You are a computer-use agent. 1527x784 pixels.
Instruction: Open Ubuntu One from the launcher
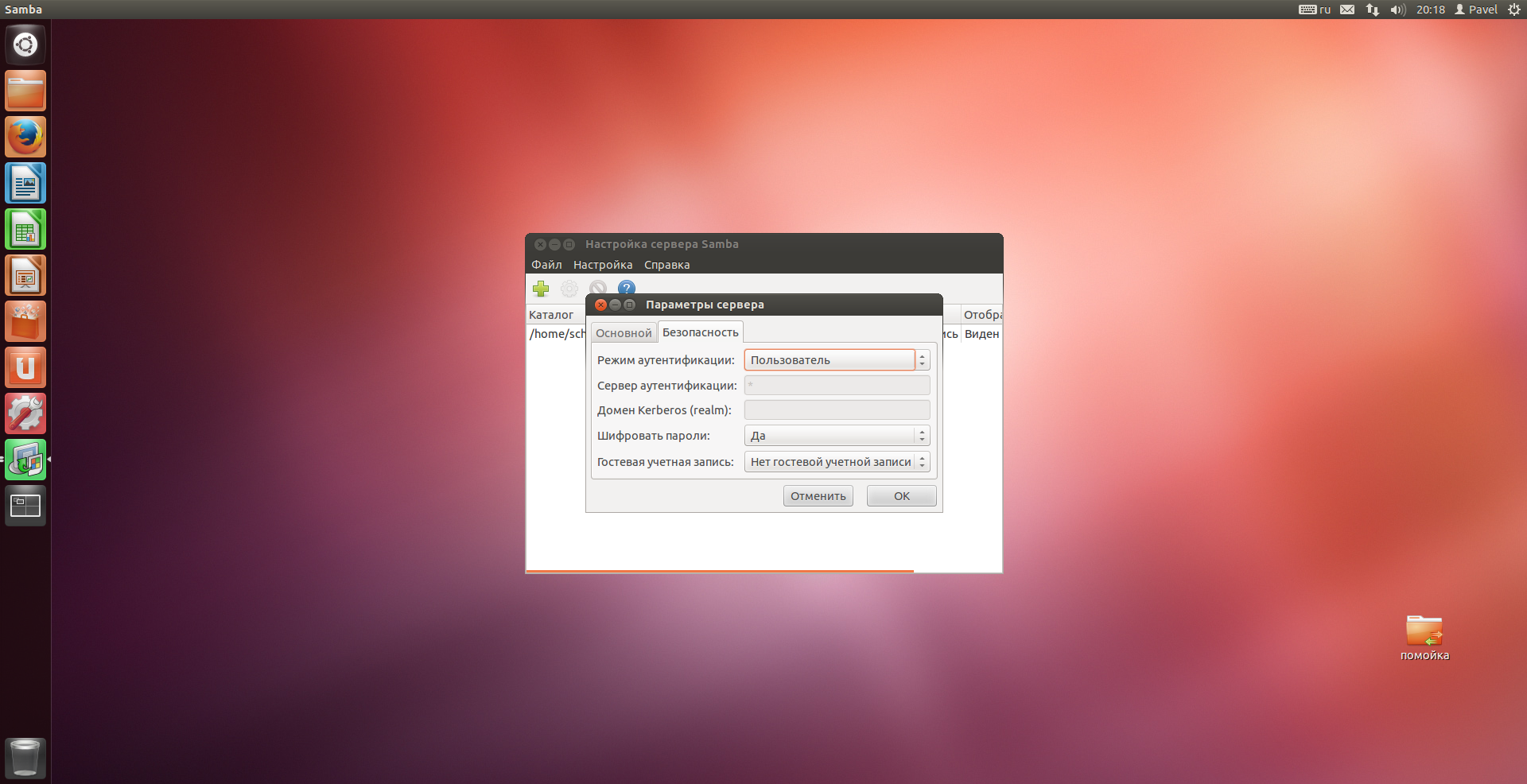pyautogui.click(x=25, y=367)
